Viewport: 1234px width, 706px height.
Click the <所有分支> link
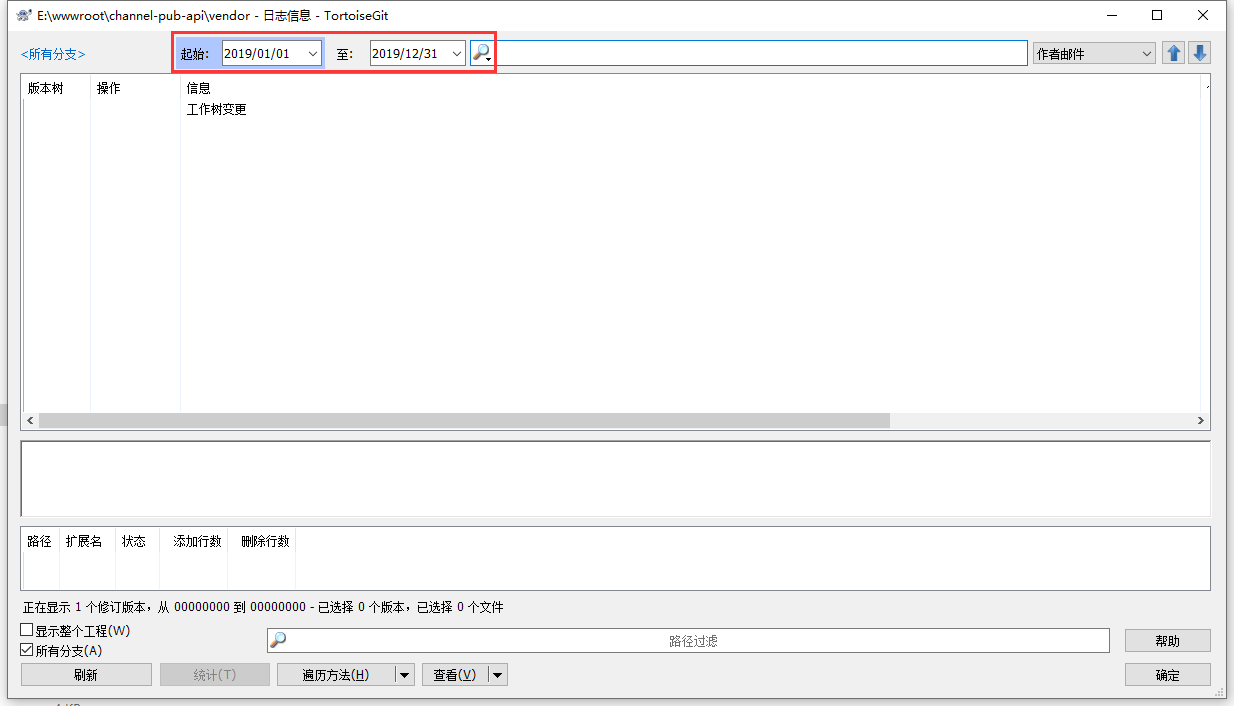click(53, 54)
